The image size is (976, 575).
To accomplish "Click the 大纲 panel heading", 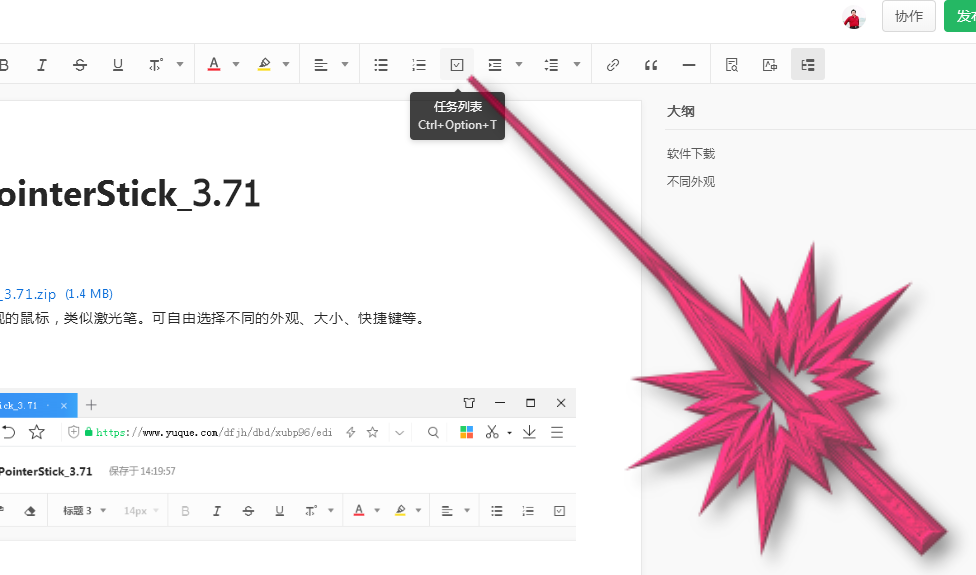I will [680, 111].
